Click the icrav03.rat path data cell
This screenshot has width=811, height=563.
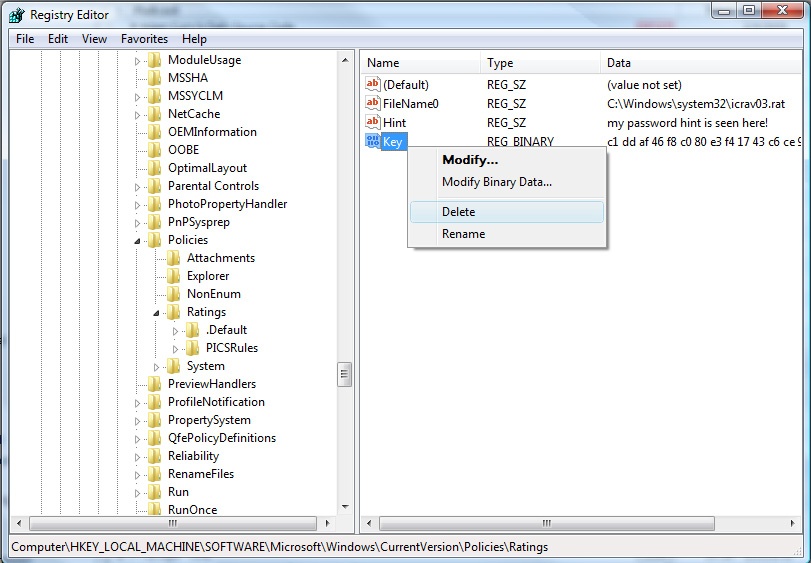pos(696,104)
